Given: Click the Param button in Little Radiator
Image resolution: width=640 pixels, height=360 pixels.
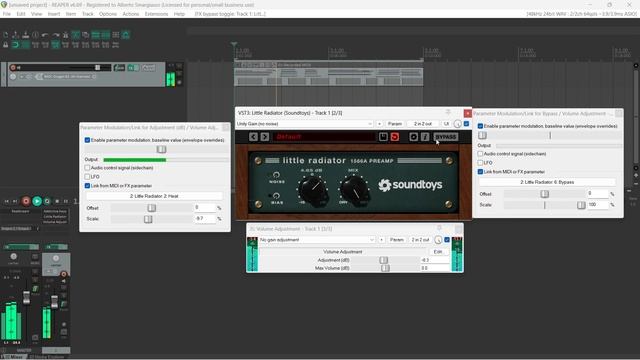Looking at the screenshot, I should 395,124.
